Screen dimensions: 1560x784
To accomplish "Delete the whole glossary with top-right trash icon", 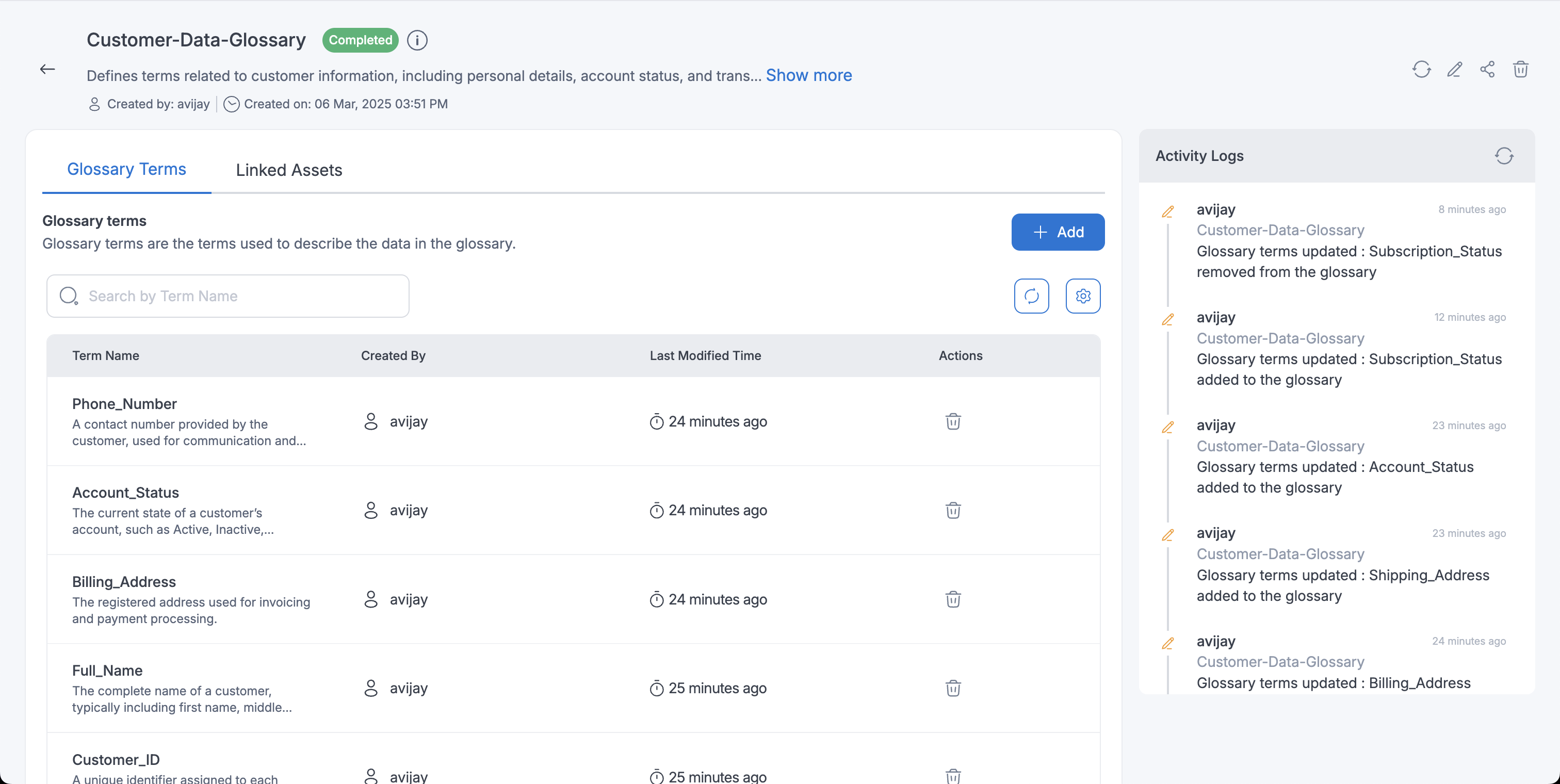I will point(1521,69).
